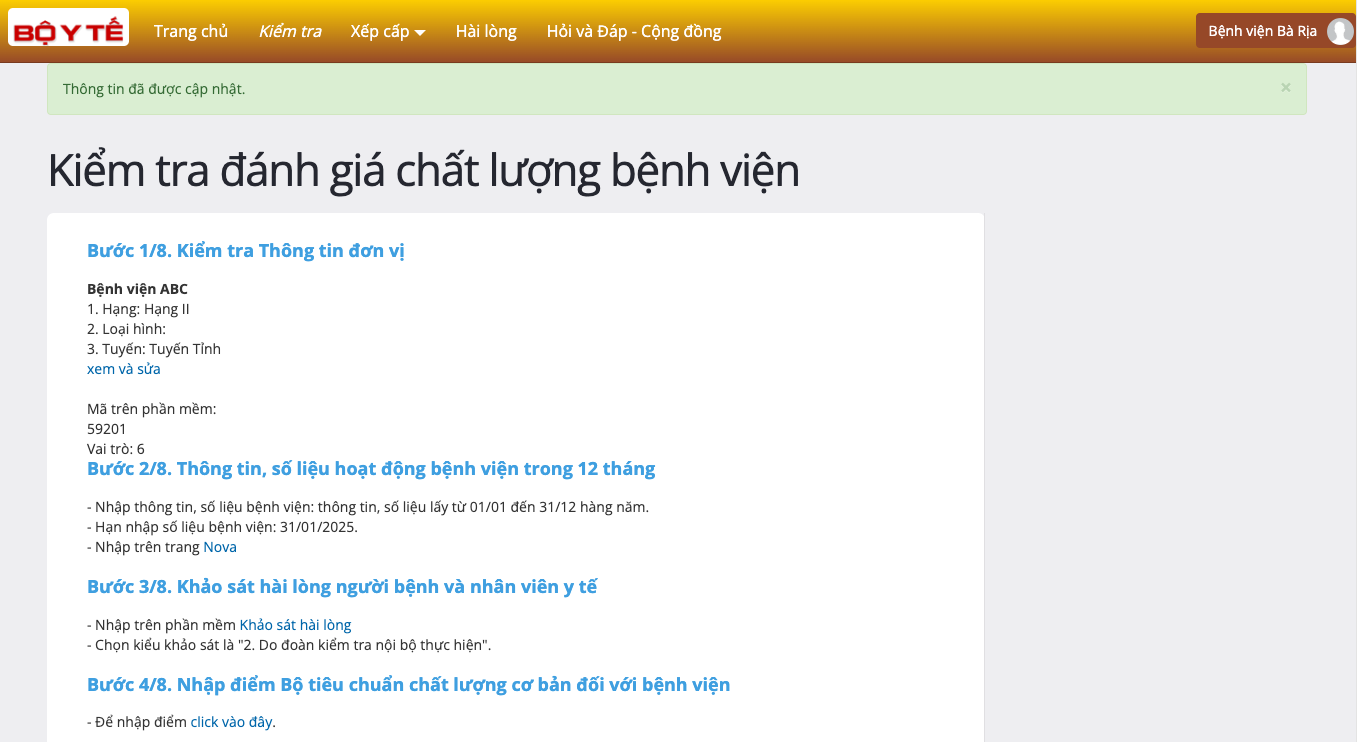The height and width of the screenshot is (742, 1357).
Task: Click the 'Thông tin đã được cập nhật' message
Action: 154,89
